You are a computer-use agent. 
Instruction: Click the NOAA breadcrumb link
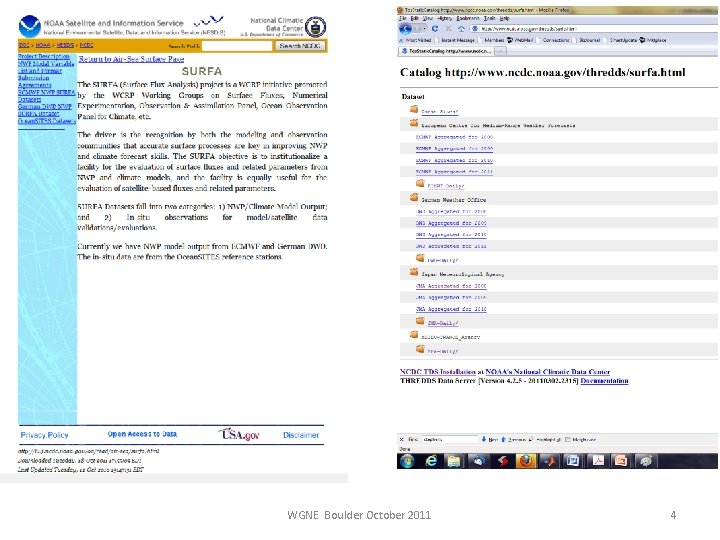point(43,45)
